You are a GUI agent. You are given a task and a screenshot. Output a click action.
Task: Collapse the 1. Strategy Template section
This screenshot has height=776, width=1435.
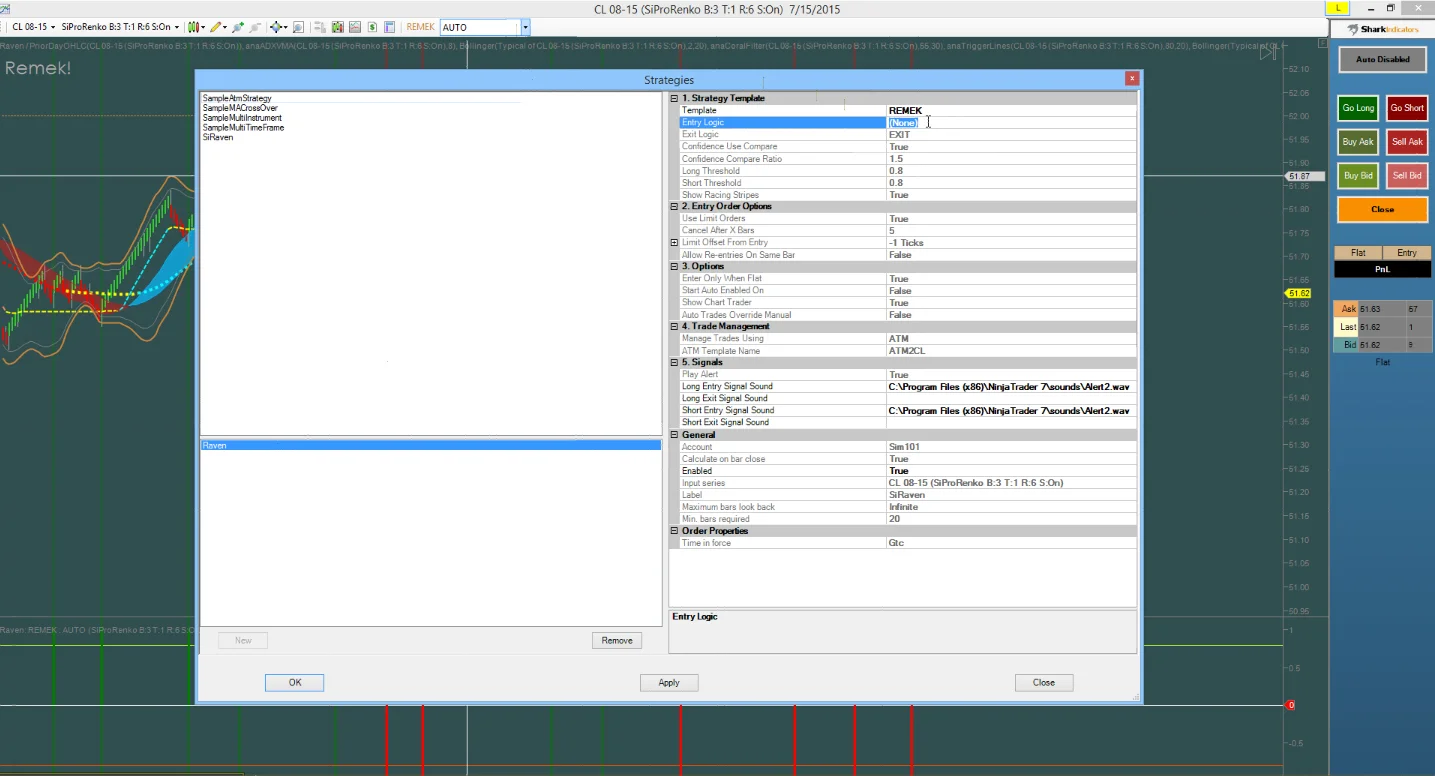[674, 98]
